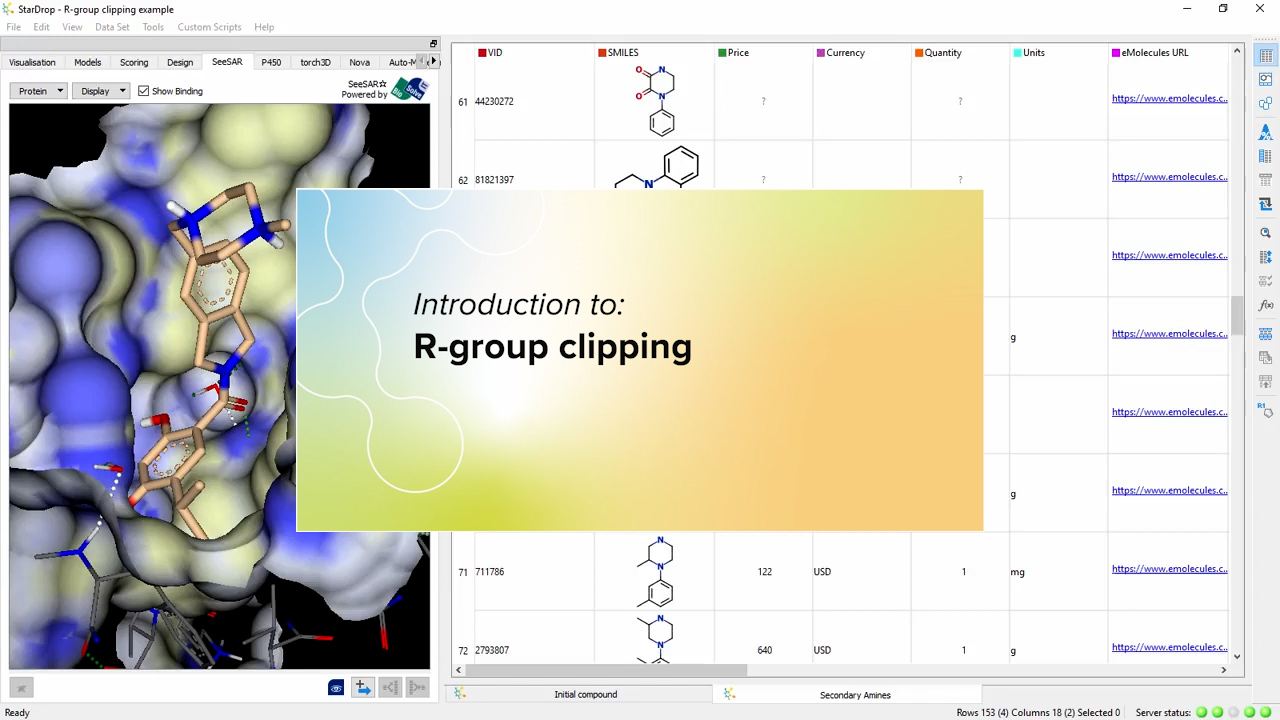Open the data table view icon at sidebar top
The image size is (1280, 720).
pos(1266,55)
